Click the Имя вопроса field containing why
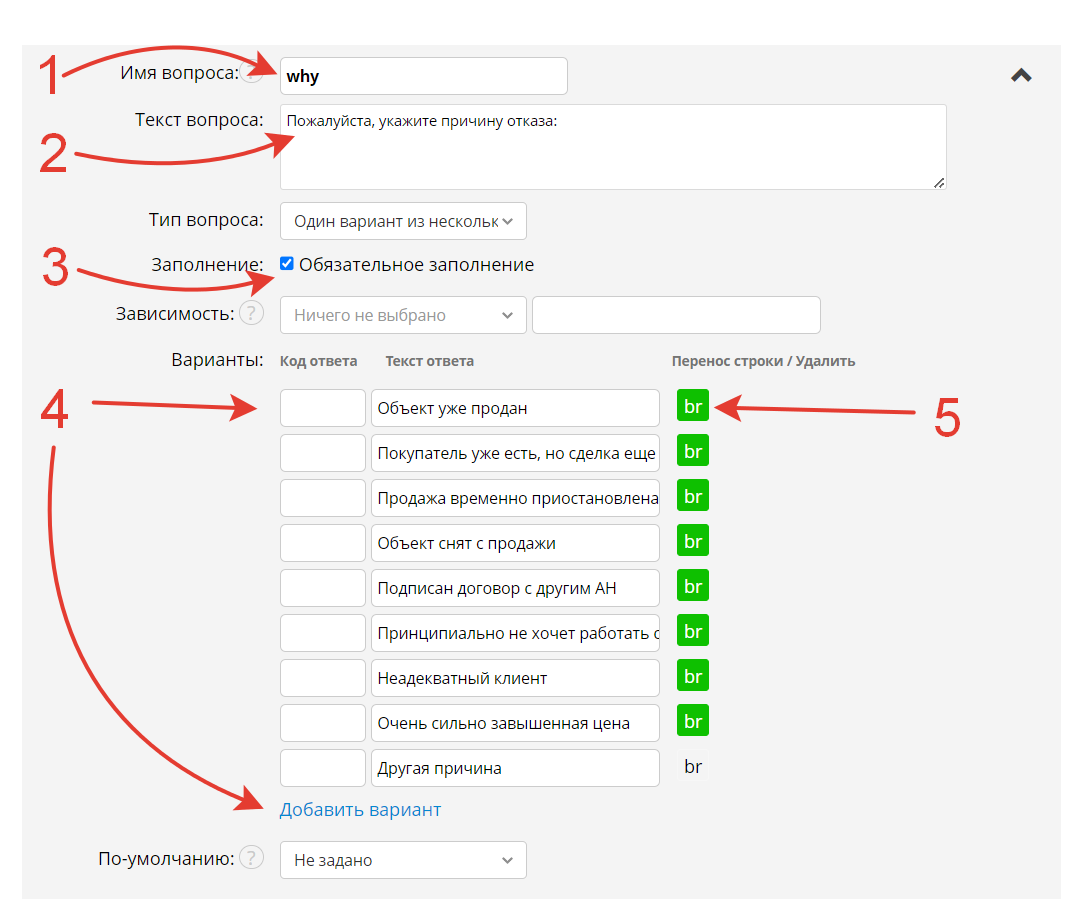Viewport: 1081px width, 917px height. [424, 76]
